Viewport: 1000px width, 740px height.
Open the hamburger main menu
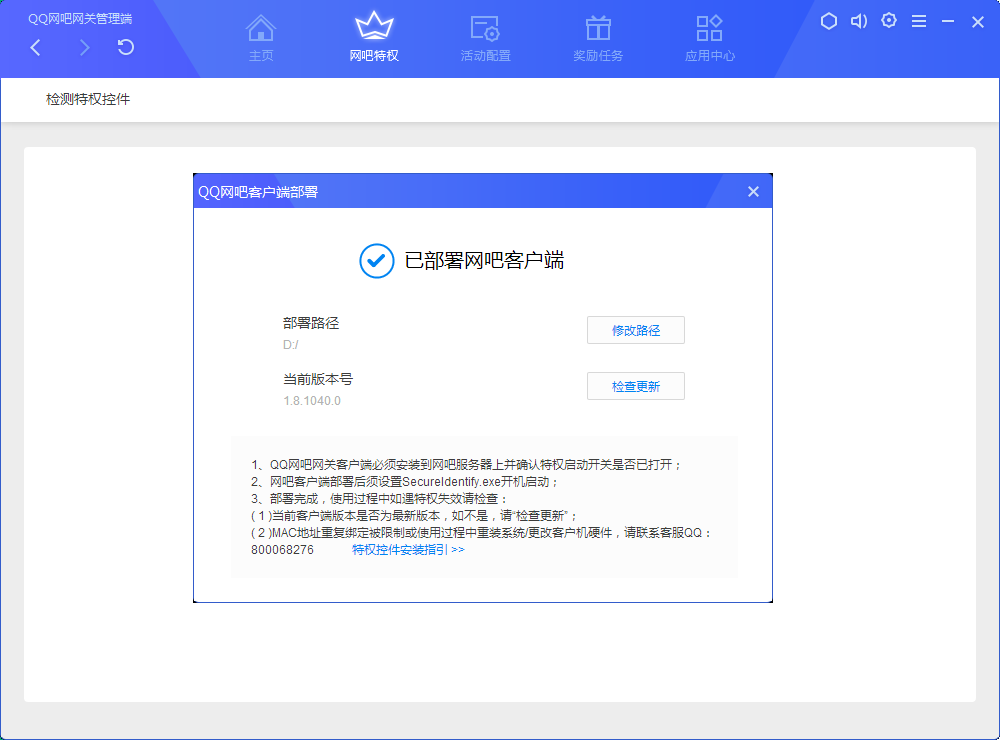(918, 20)
